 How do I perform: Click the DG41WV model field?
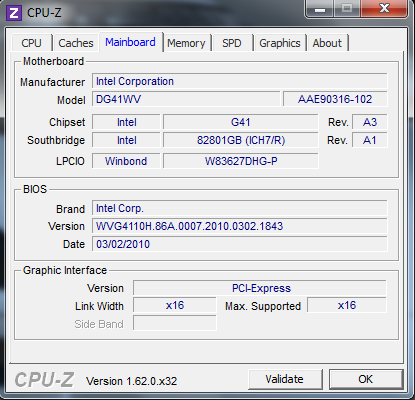[x=186, y=99]
